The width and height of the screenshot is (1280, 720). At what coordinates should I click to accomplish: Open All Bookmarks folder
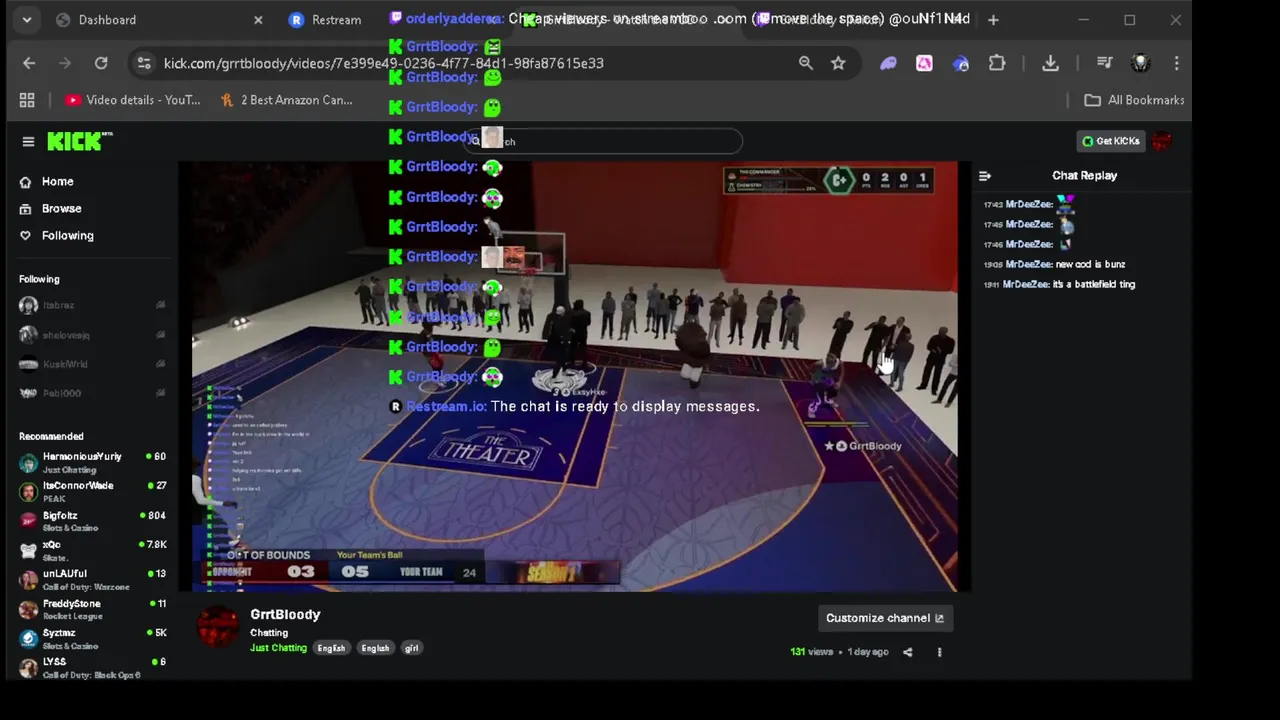click(1134, 100)
